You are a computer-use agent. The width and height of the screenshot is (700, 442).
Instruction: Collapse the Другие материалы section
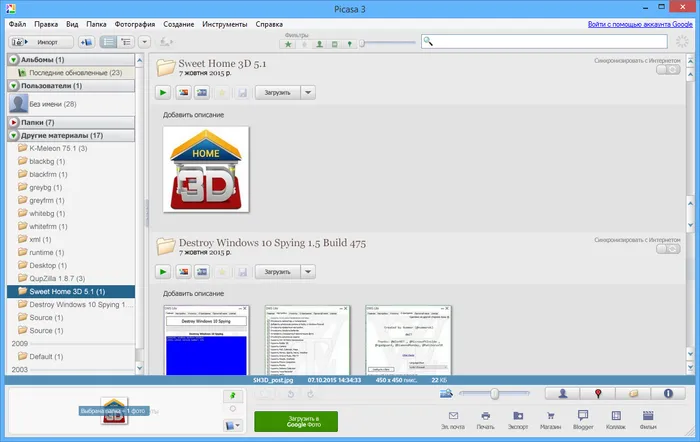tap(14, 135)
